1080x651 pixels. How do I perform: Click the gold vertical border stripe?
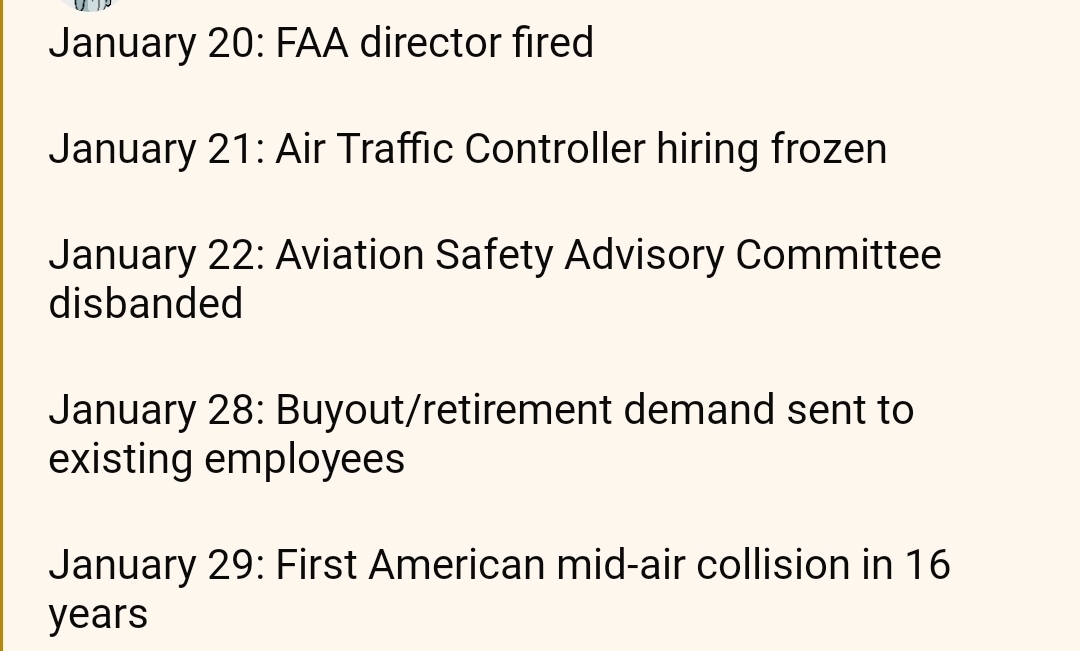tap(2, 325)
